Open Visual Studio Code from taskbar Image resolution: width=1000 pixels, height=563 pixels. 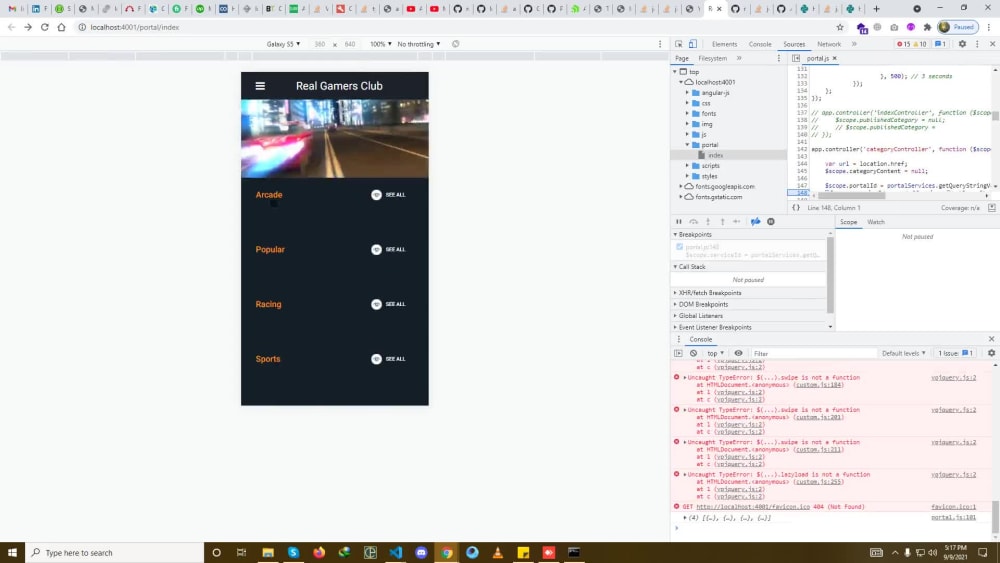tap(395, 553)
